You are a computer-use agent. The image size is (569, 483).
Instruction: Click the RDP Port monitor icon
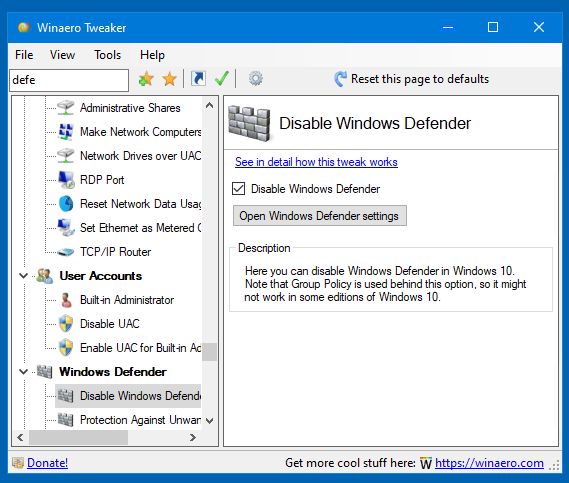pyautogui.click(x=66, y=180)
